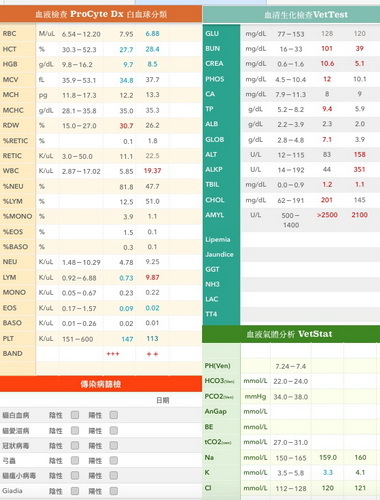Image resolution: width=380 pixels, height=500 pixels.
Task: Check the Giadia 陽性 checkbox
Action: click(114, 491)
